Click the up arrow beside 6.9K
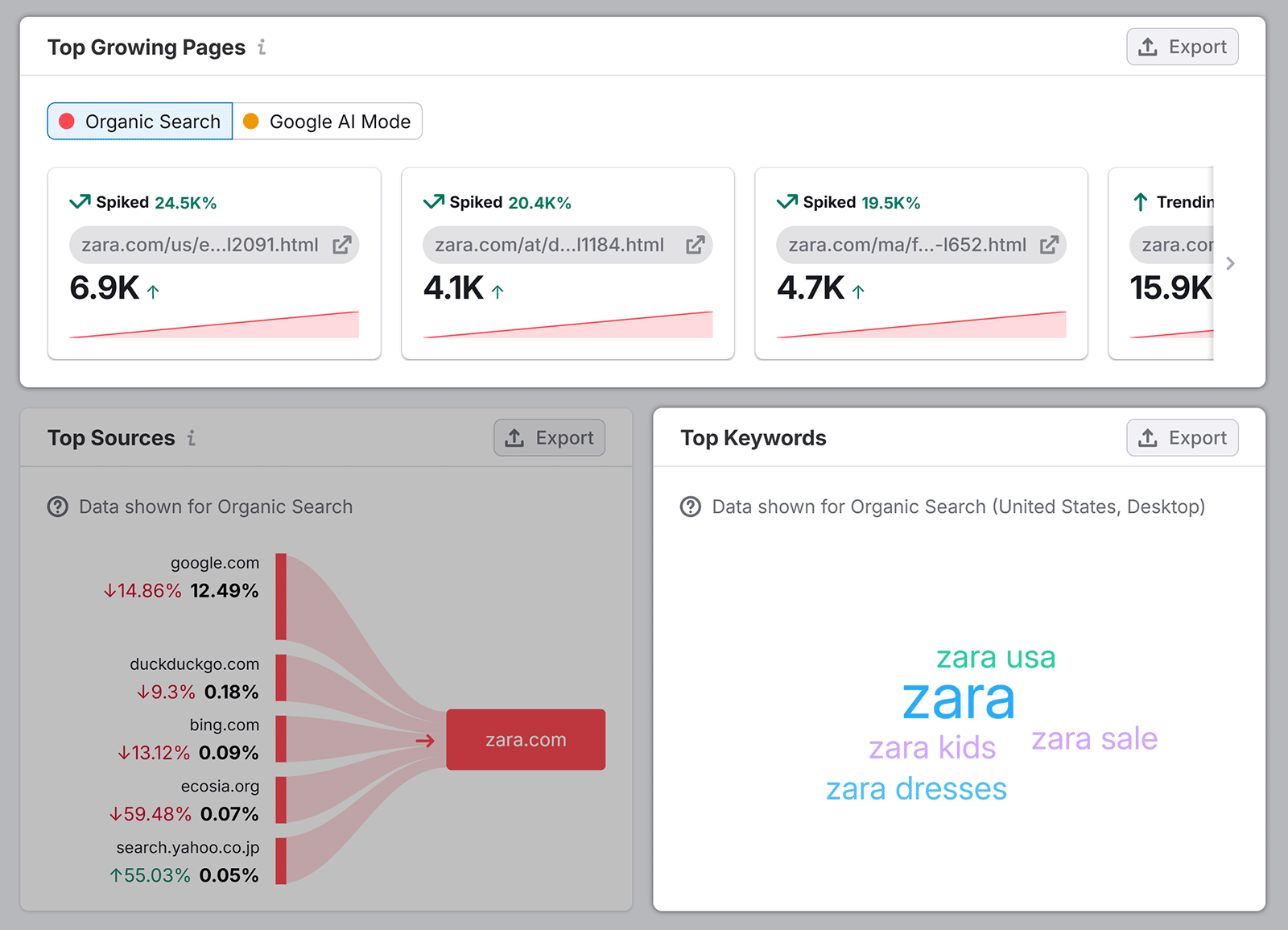Screen dimensions: 1288x930 [x=153, y=291]
